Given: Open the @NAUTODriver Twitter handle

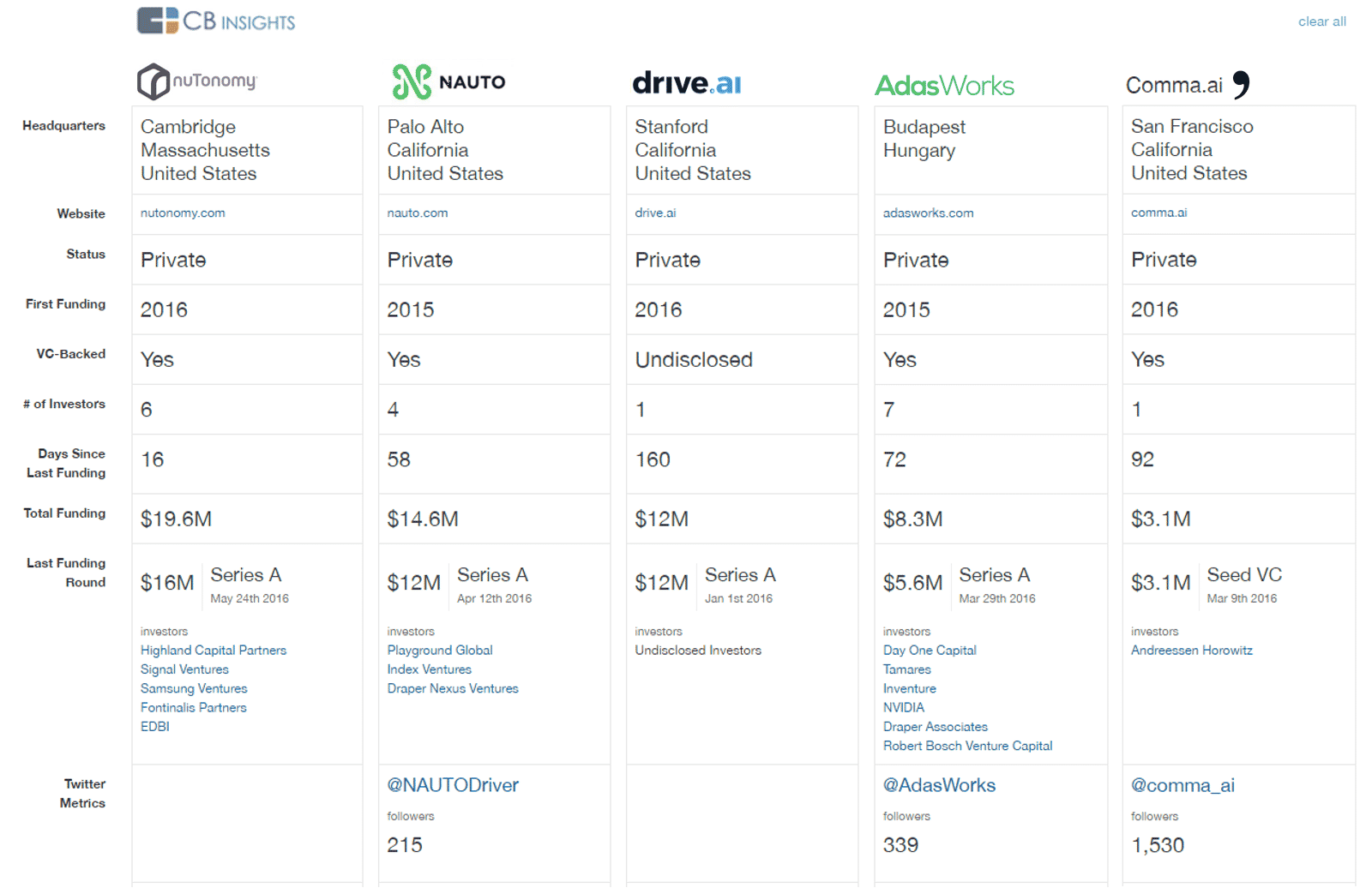Looking at the screenshot, I should coord(453,785).
